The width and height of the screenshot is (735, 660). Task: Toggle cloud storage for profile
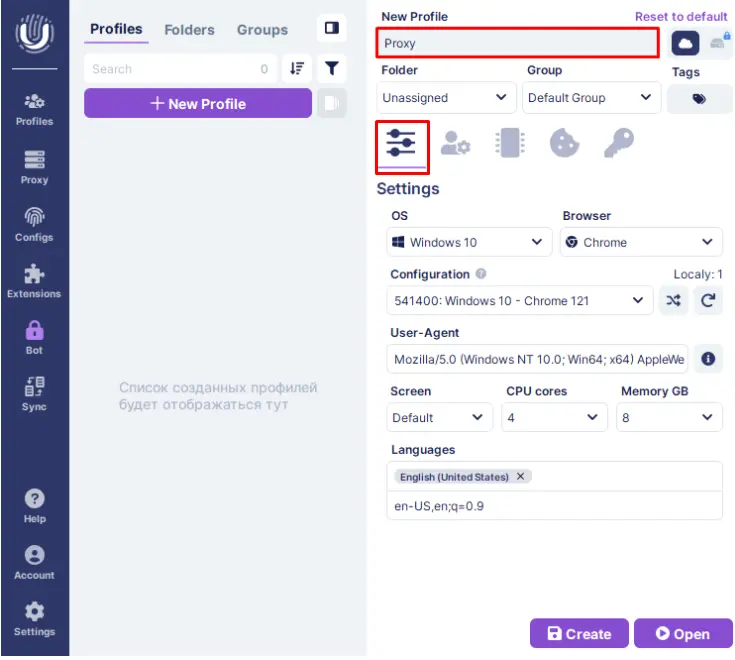(x=685, y=44)
